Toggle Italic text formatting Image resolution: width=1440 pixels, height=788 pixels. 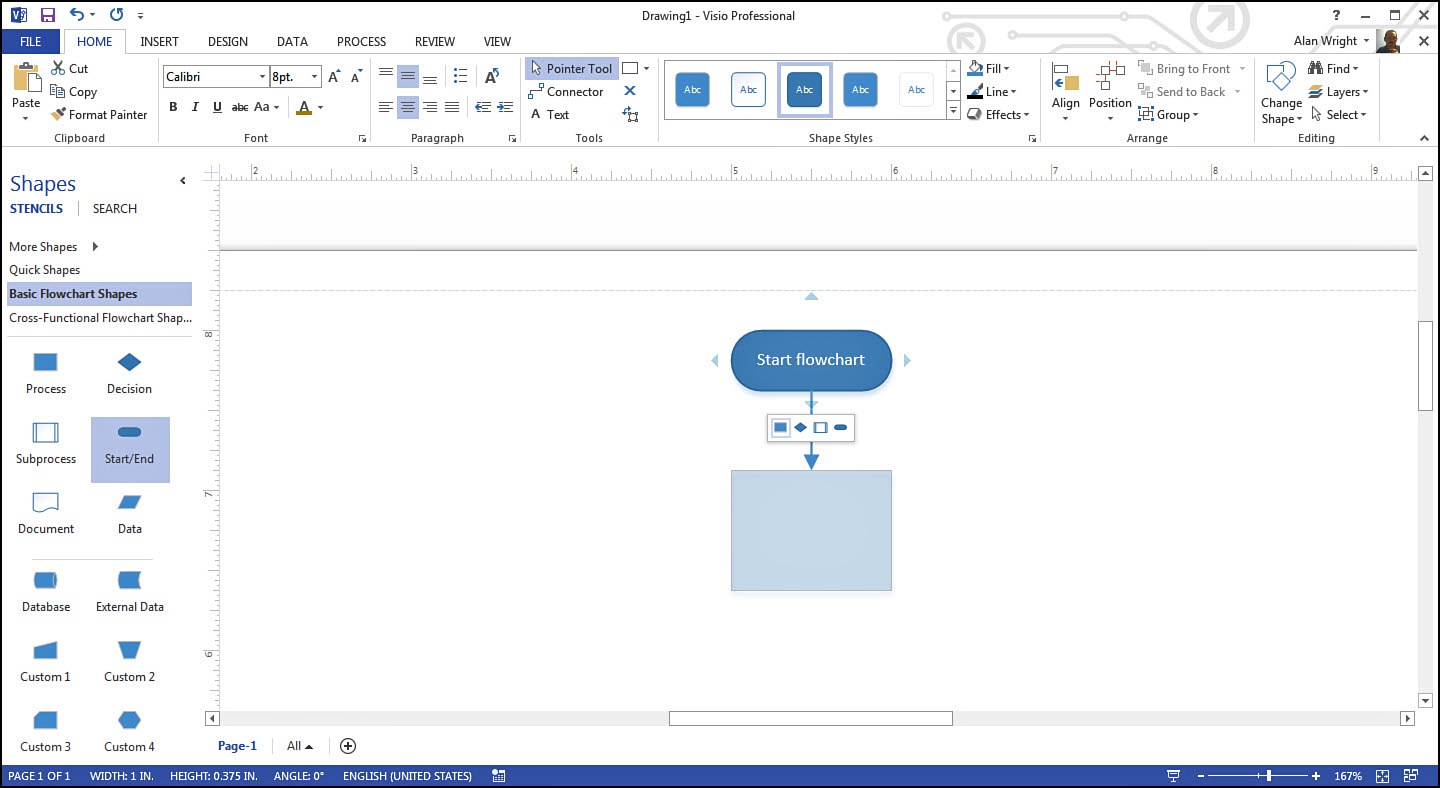point(195,107)
